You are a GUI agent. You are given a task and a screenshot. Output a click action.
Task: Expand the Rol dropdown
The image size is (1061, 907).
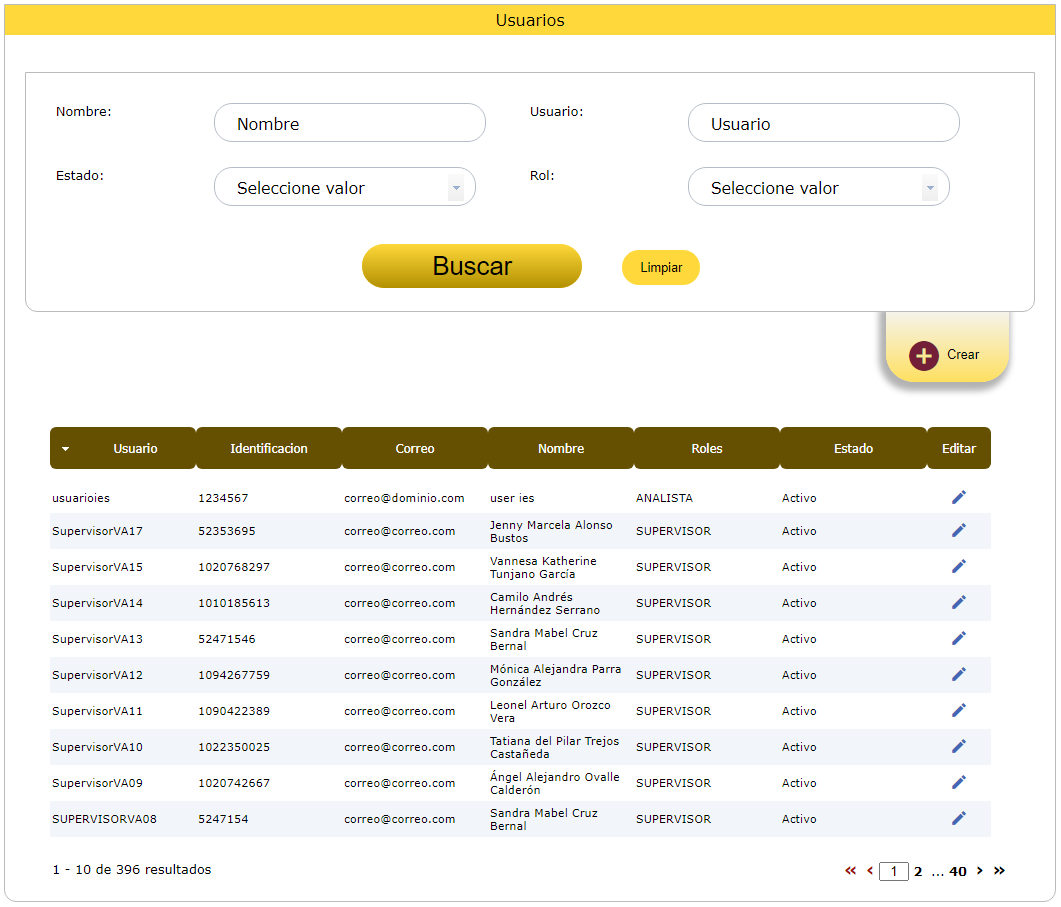point(818,187)
